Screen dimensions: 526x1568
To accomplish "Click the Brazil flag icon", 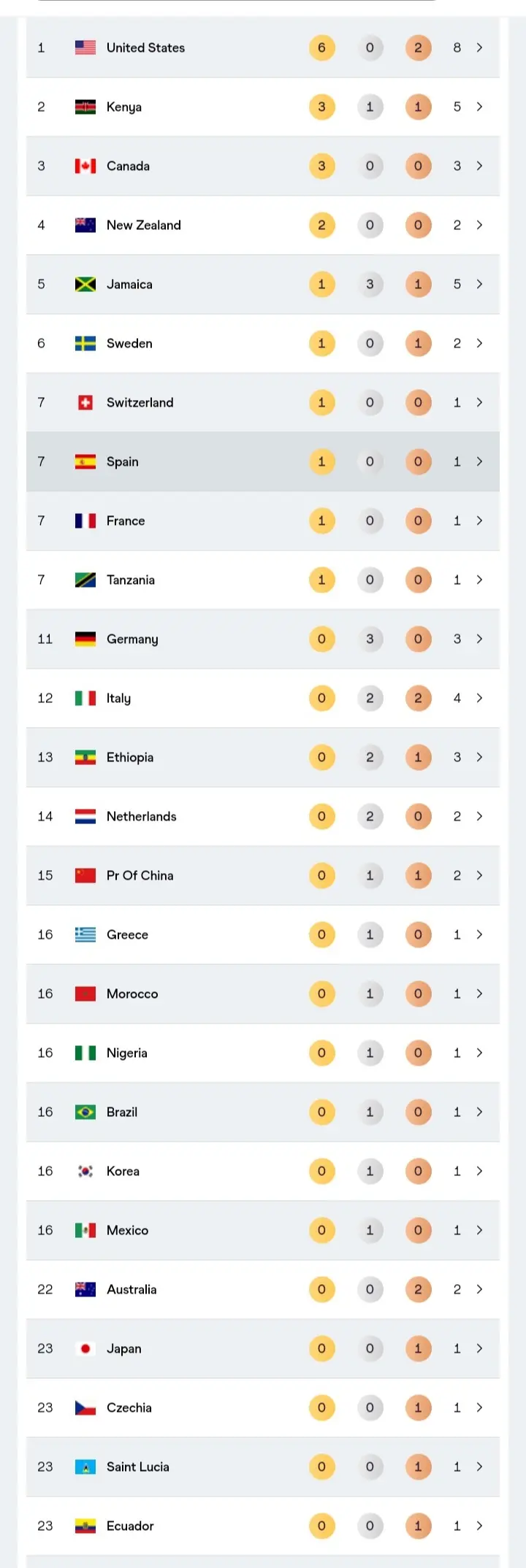I will point(85,1112).
